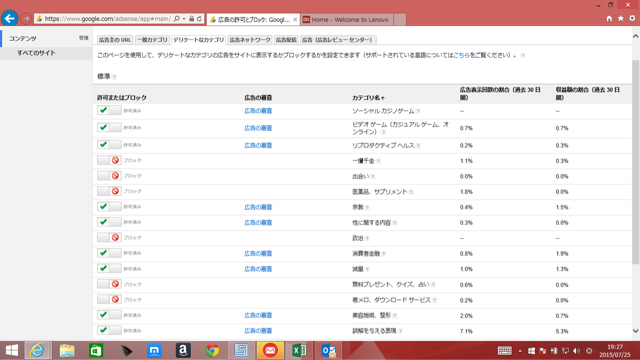Click the volume speaker icon in the tray
640x360 pixels.
coord(576,351)
